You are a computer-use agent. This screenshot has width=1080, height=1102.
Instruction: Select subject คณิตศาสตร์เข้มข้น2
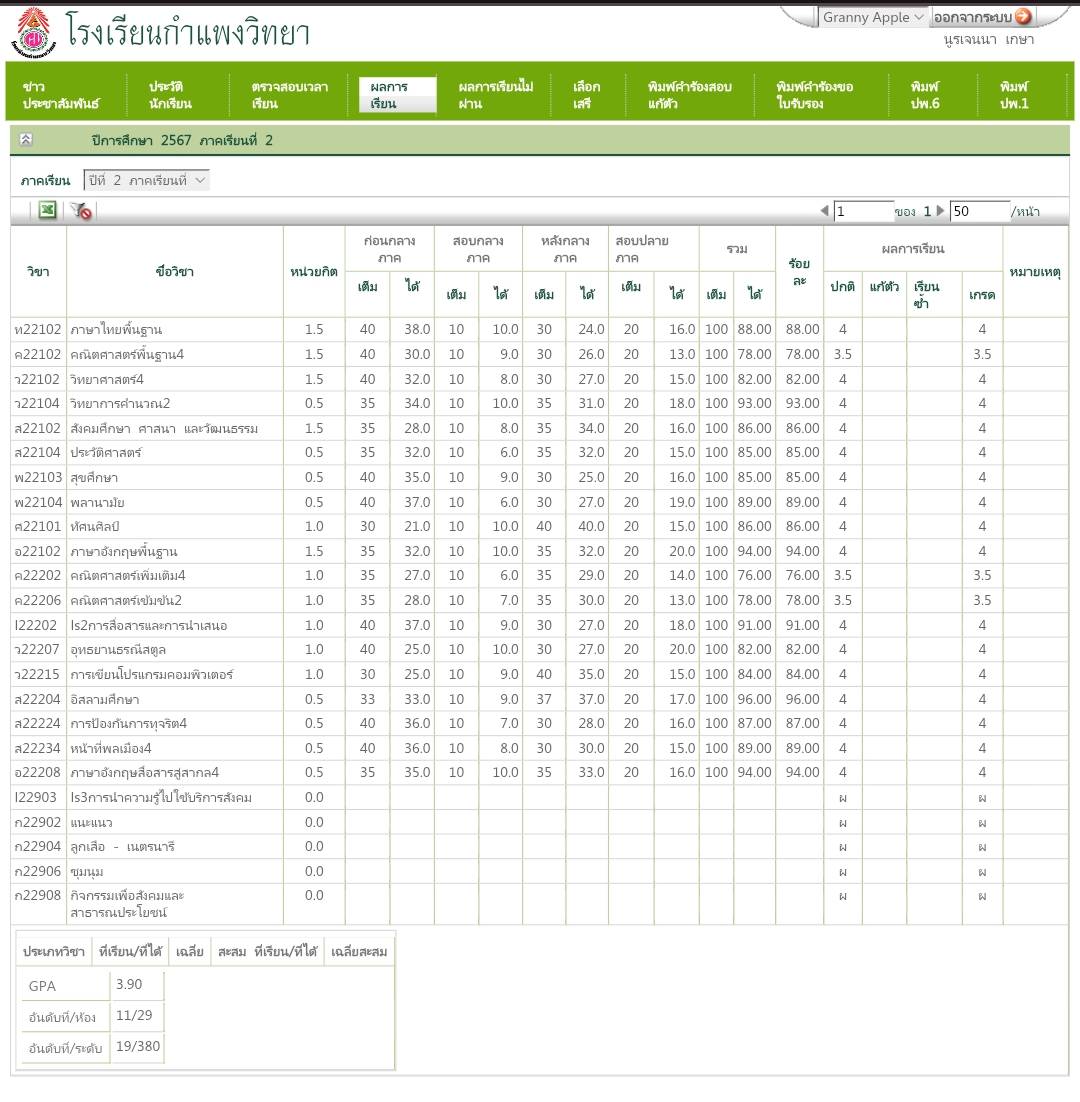pos(126,600)
